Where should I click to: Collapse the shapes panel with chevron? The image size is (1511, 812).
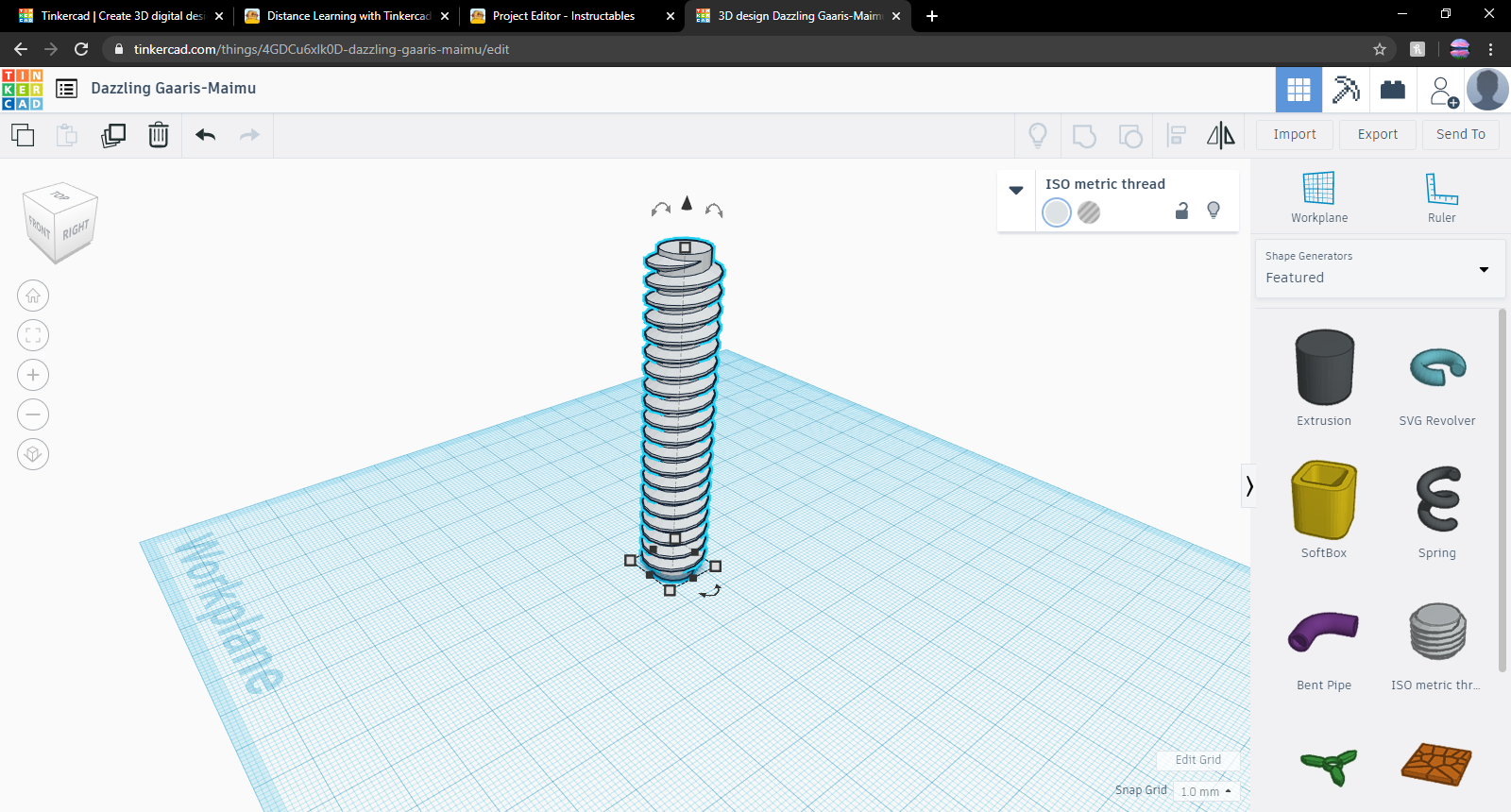(1248, 486)
